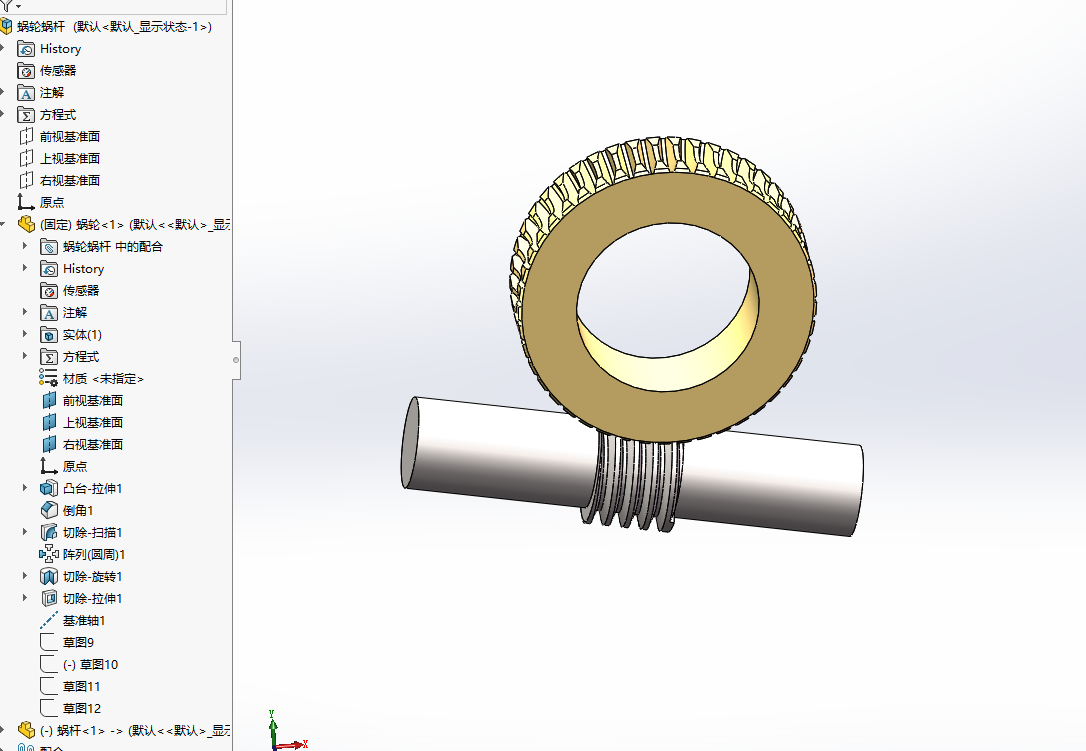The image size is (1086, 751).
Task: Select the top-level 上视基准面 plane icon
Action: pos(26,159)
